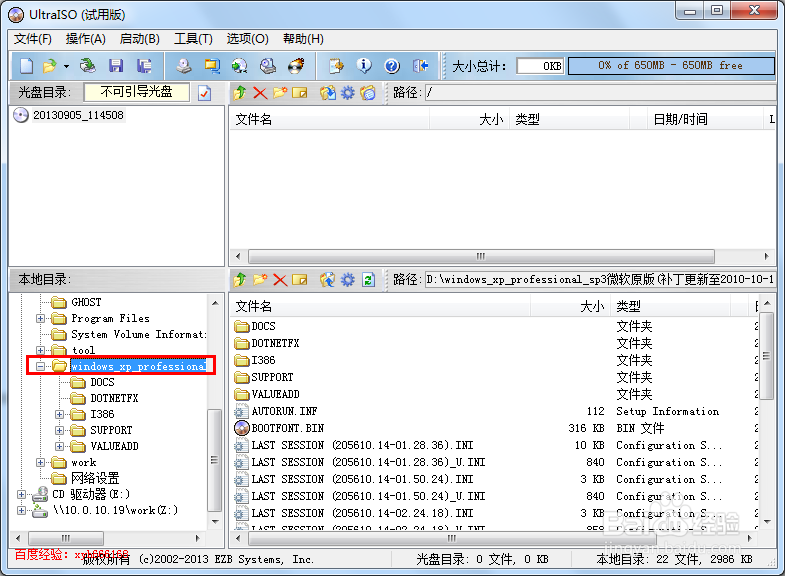Click the Help question mark icon
Screen dimensions: 785x576
tap(392, 66)
